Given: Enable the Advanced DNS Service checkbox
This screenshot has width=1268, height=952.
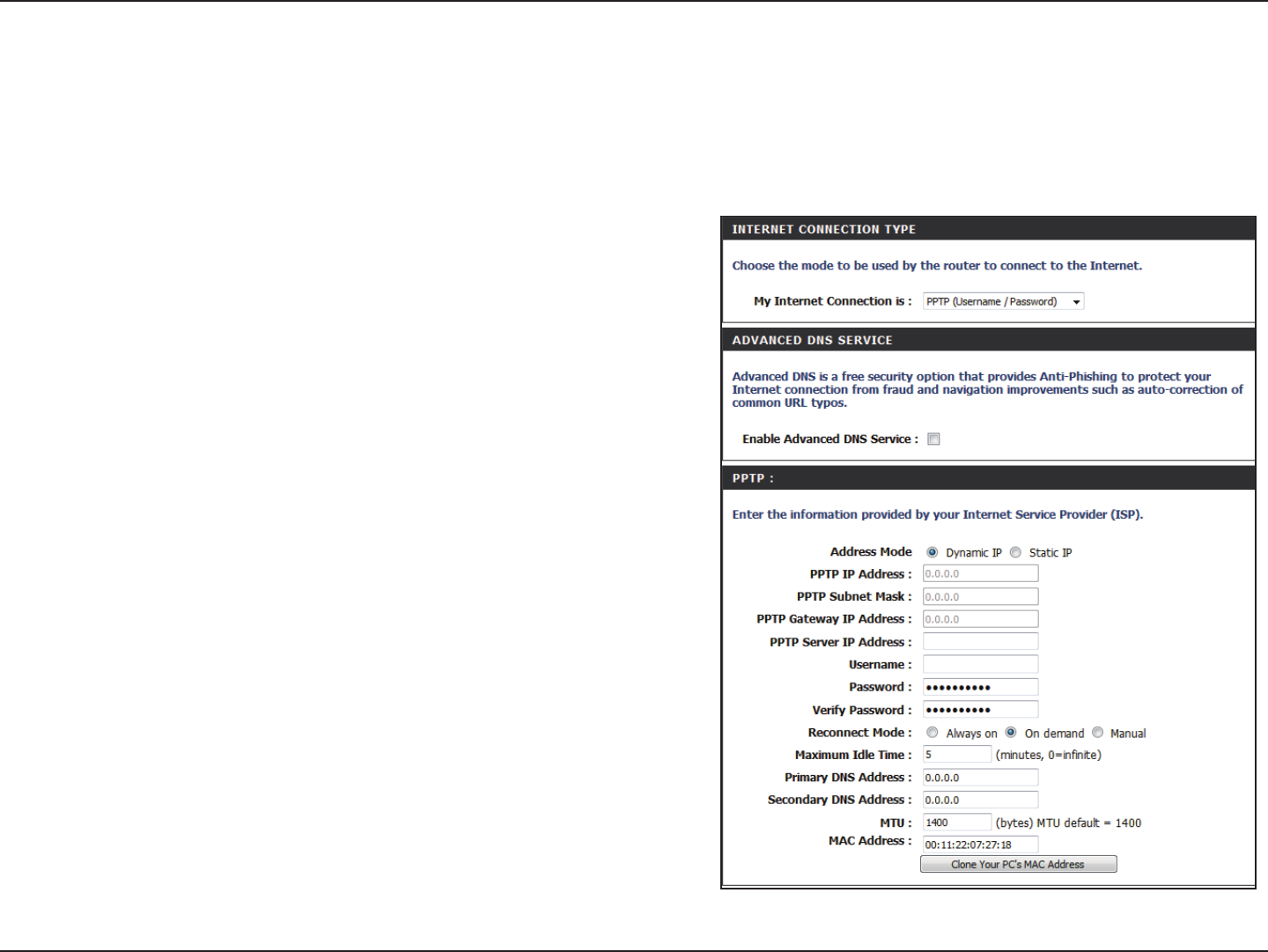Looking at the screenshot, I should point(933,439).
